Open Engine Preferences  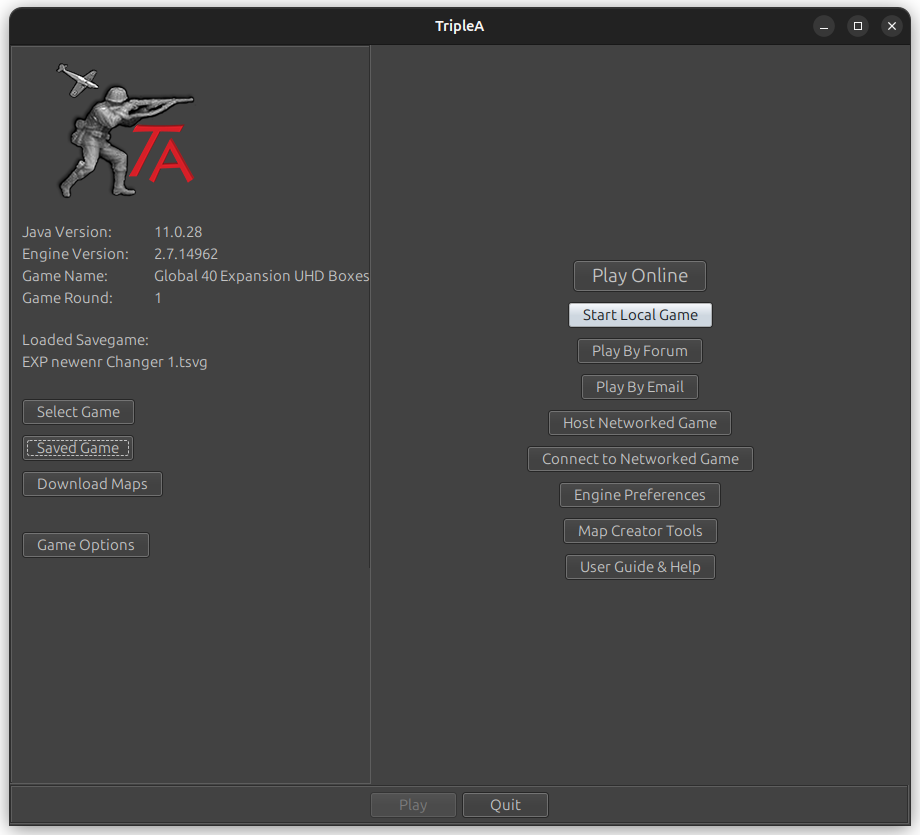[x=639, y=494]
